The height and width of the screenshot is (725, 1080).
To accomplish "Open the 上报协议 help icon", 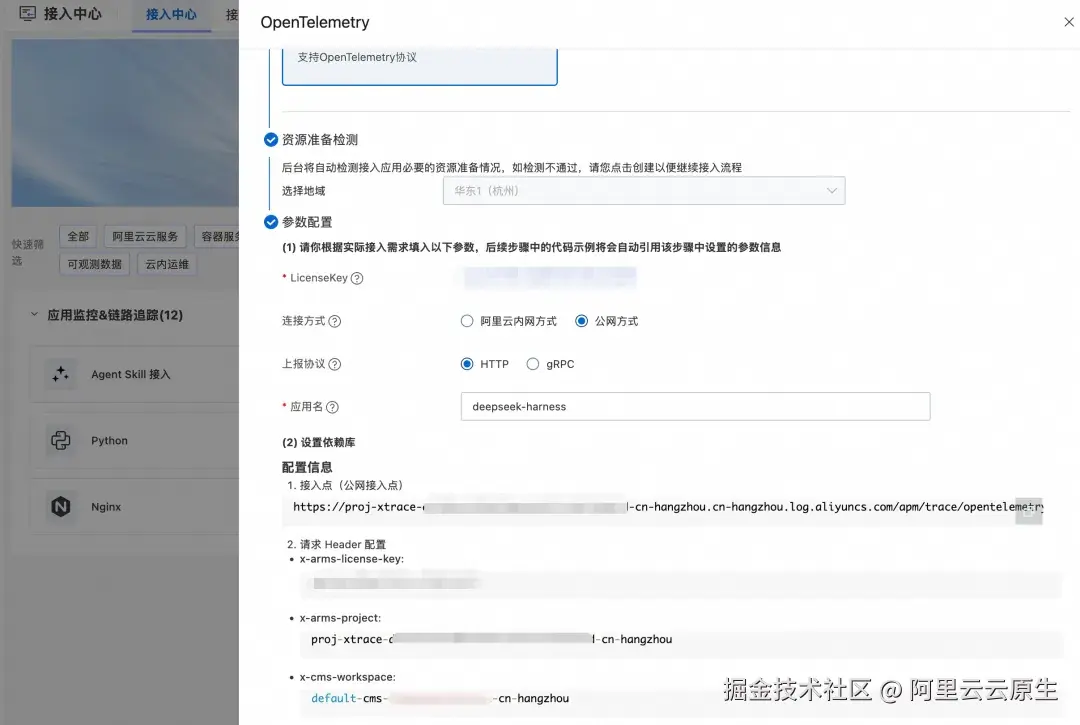I will (335, 364).
